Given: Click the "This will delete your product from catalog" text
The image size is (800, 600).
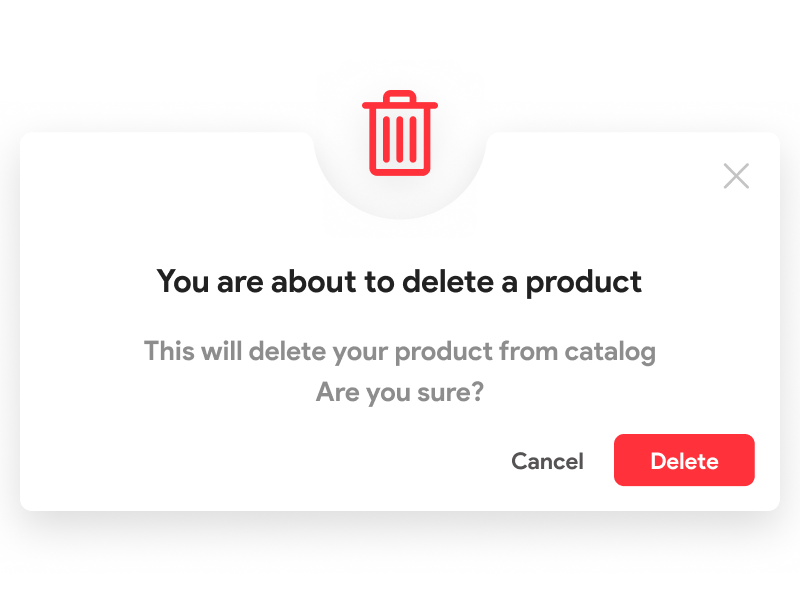Looking at the screenshot, I should pyautogui.click(x=399, y=352).
